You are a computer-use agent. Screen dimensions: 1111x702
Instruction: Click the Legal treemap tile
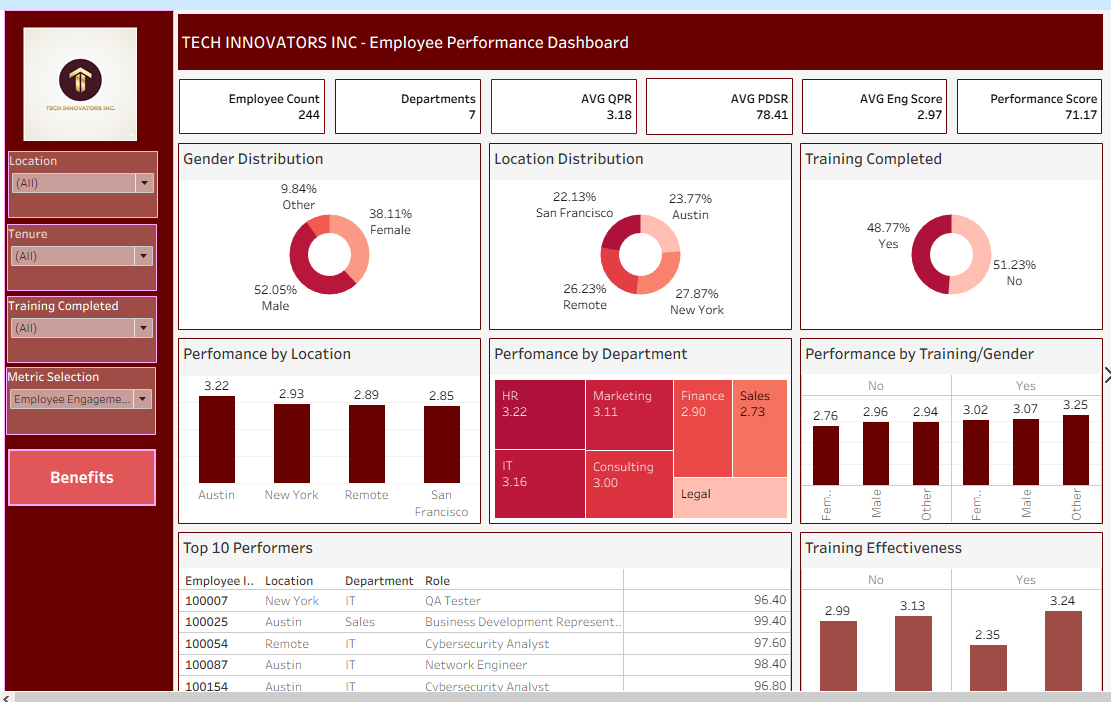[x=731, y=498]
